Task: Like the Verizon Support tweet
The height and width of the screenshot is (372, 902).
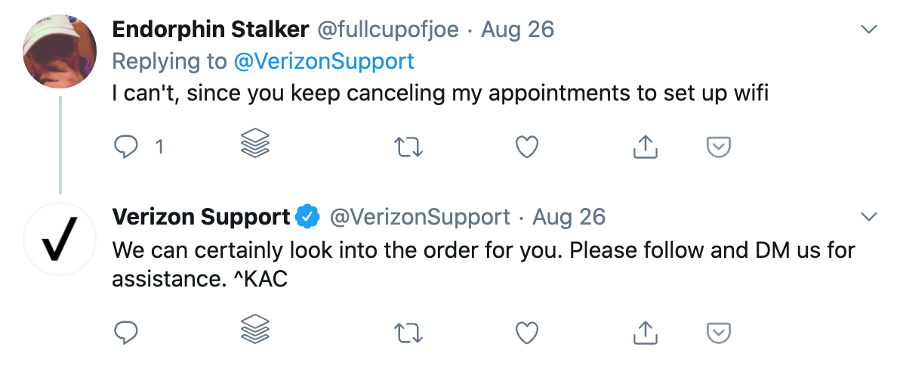Action: coord(526,332)
